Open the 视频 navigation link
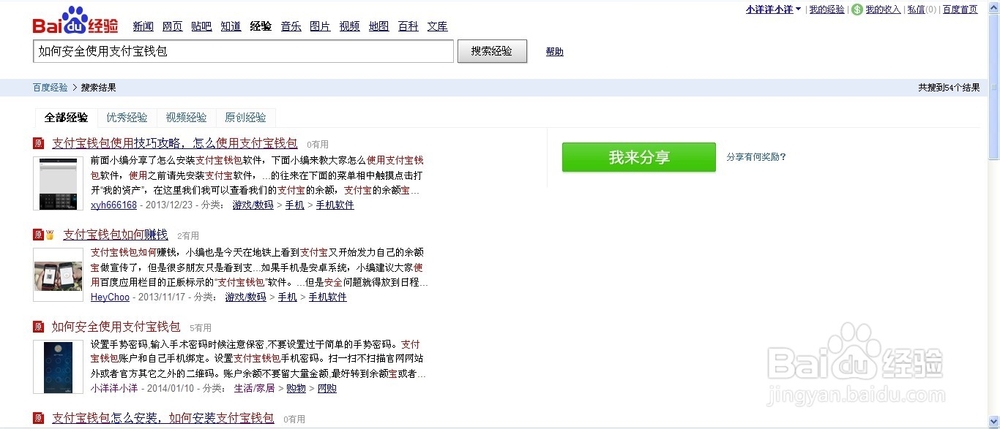Image resolution: width=1000 pixels, height=429 pixels. coord(349,26)
